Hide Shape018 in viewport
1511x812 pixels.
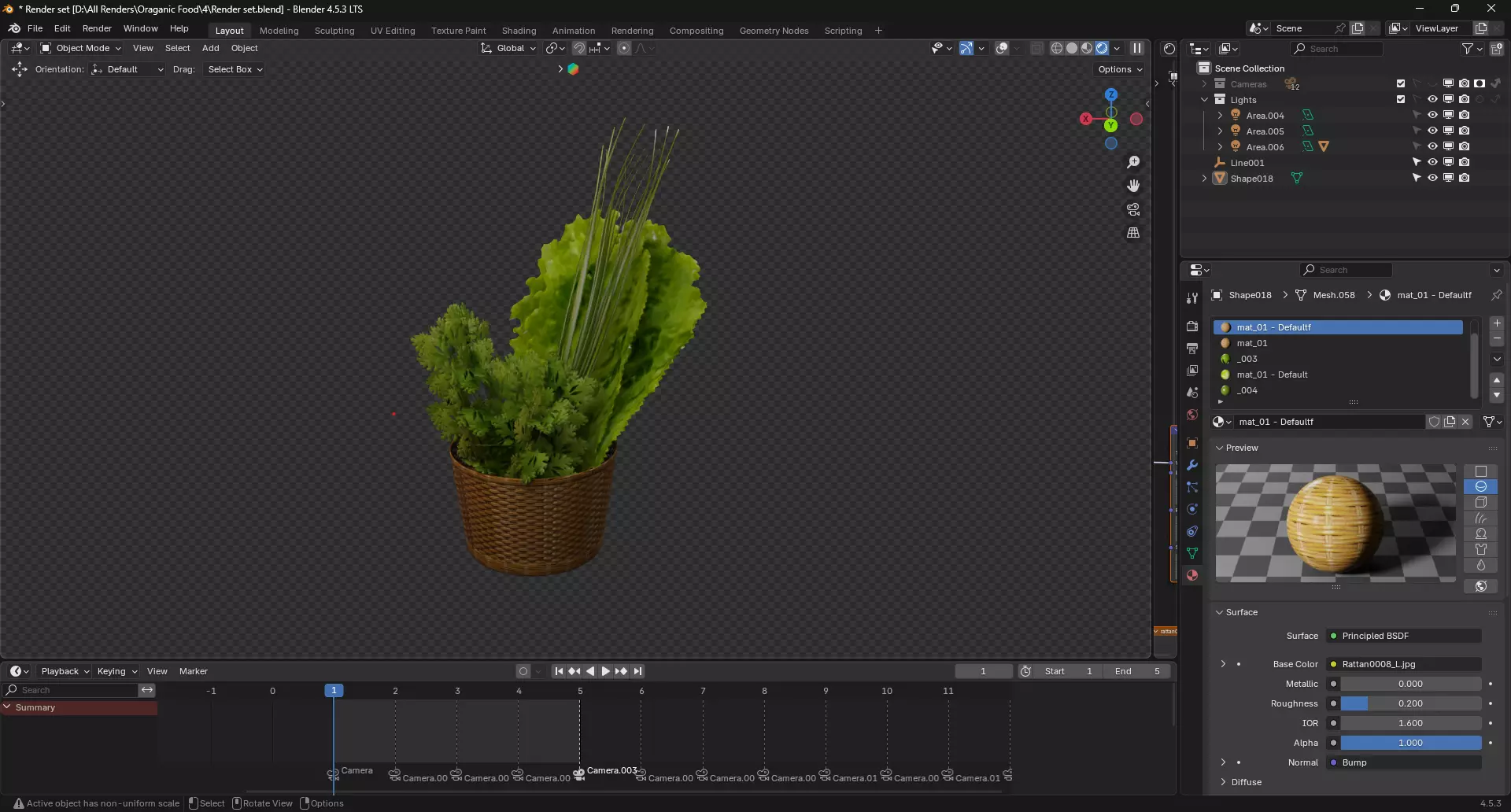1432,178
